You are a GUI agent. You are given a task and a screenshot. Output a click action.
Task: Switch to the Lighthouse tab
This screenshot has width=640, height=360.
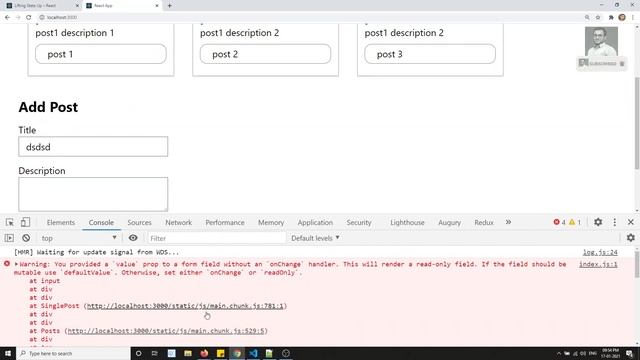tap(407, 222)
